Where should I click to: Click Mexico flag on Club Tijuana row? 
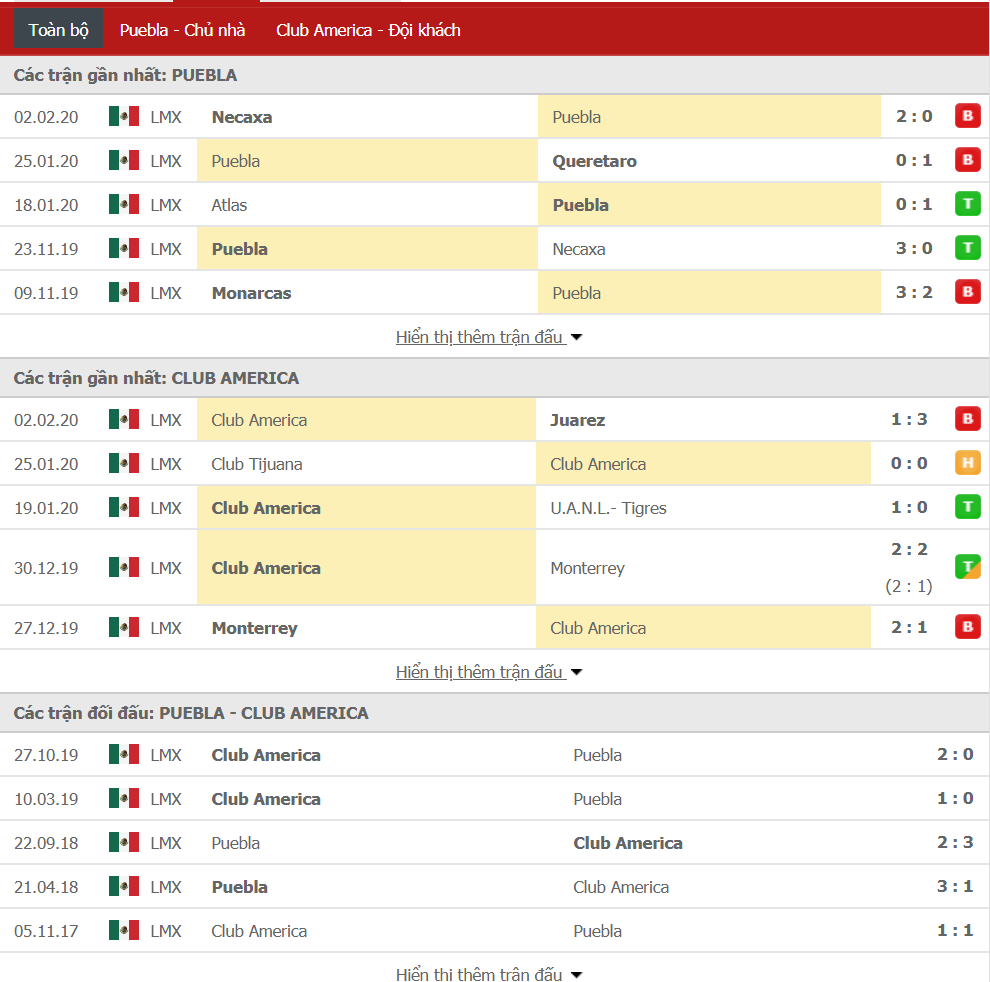[124, 464]
